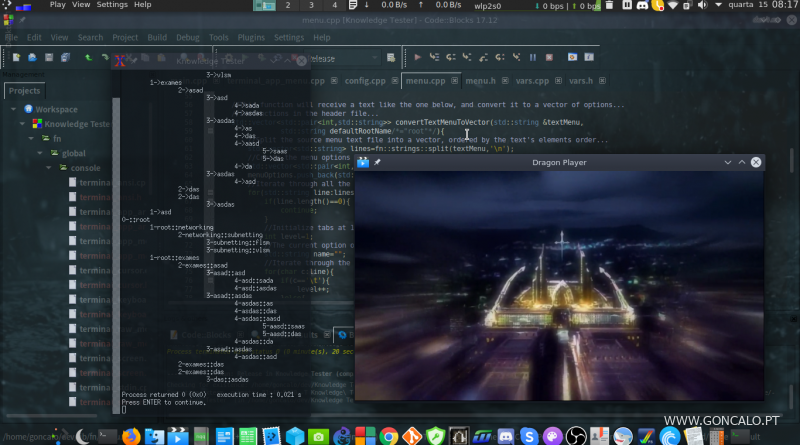Click the red Stop debugger icon
The width and height of the screenshot is (800, 445).
(549, 57)
